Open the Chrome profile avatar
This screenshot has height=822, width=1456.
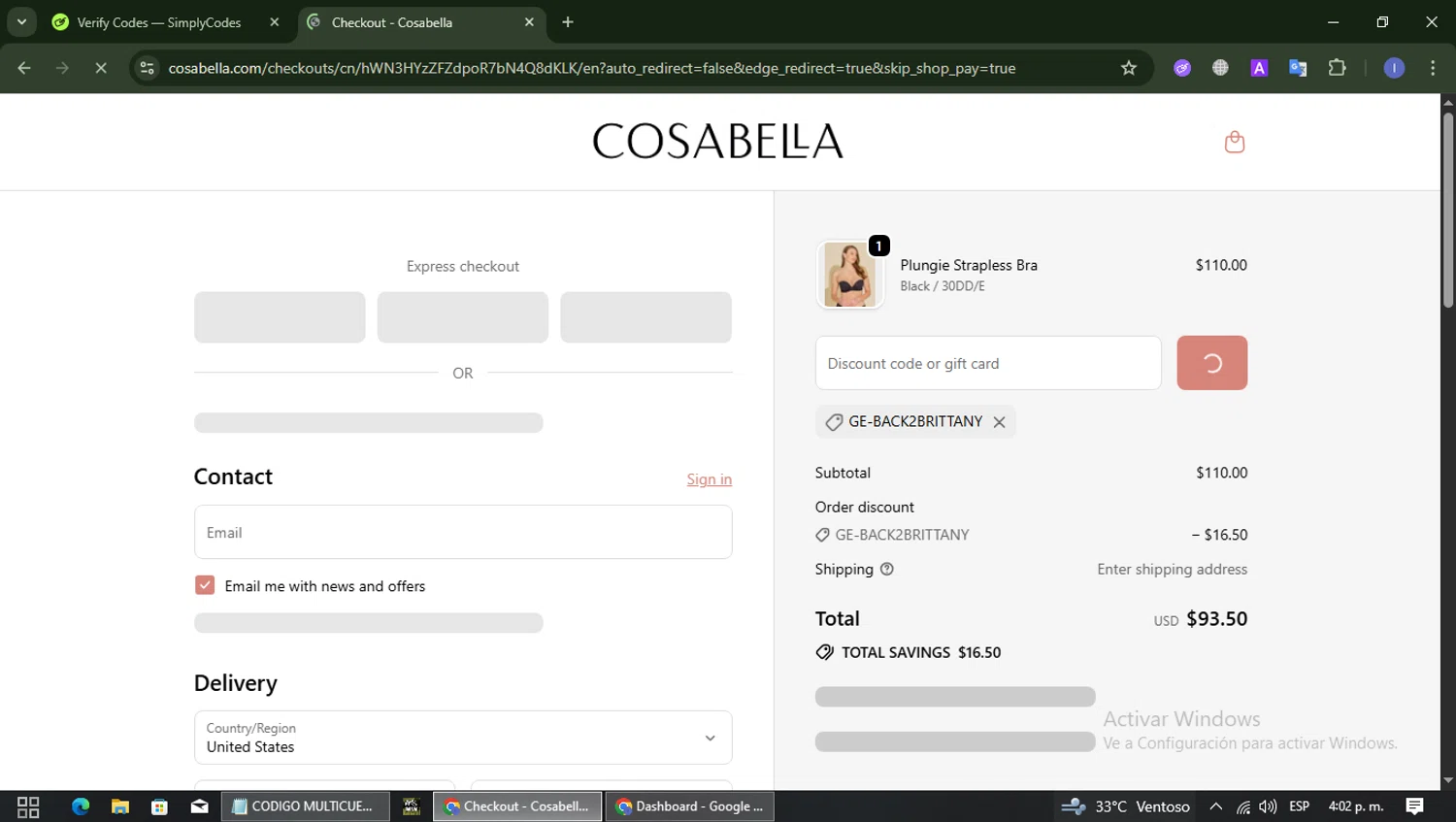[1394, 68]
